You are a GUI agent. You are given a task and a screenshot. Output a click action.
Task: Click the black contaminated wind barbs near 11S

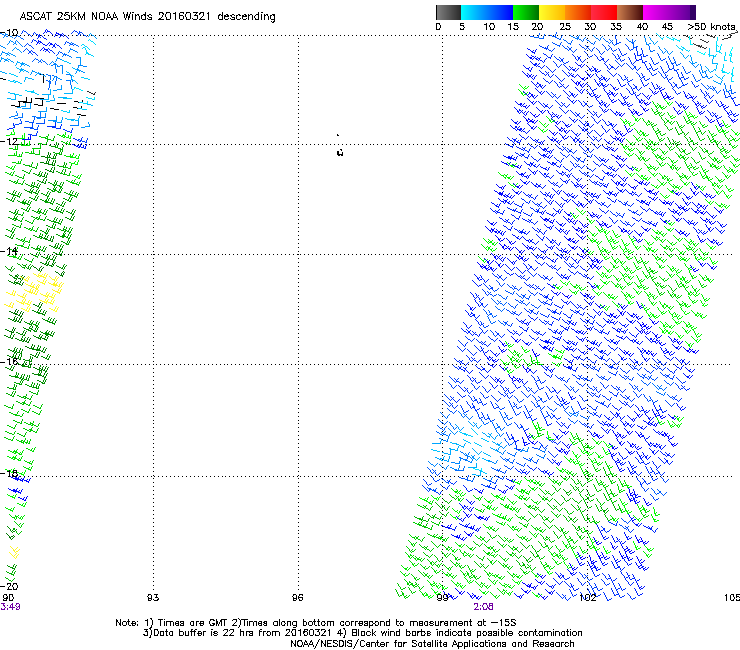(x=52, y=103)
